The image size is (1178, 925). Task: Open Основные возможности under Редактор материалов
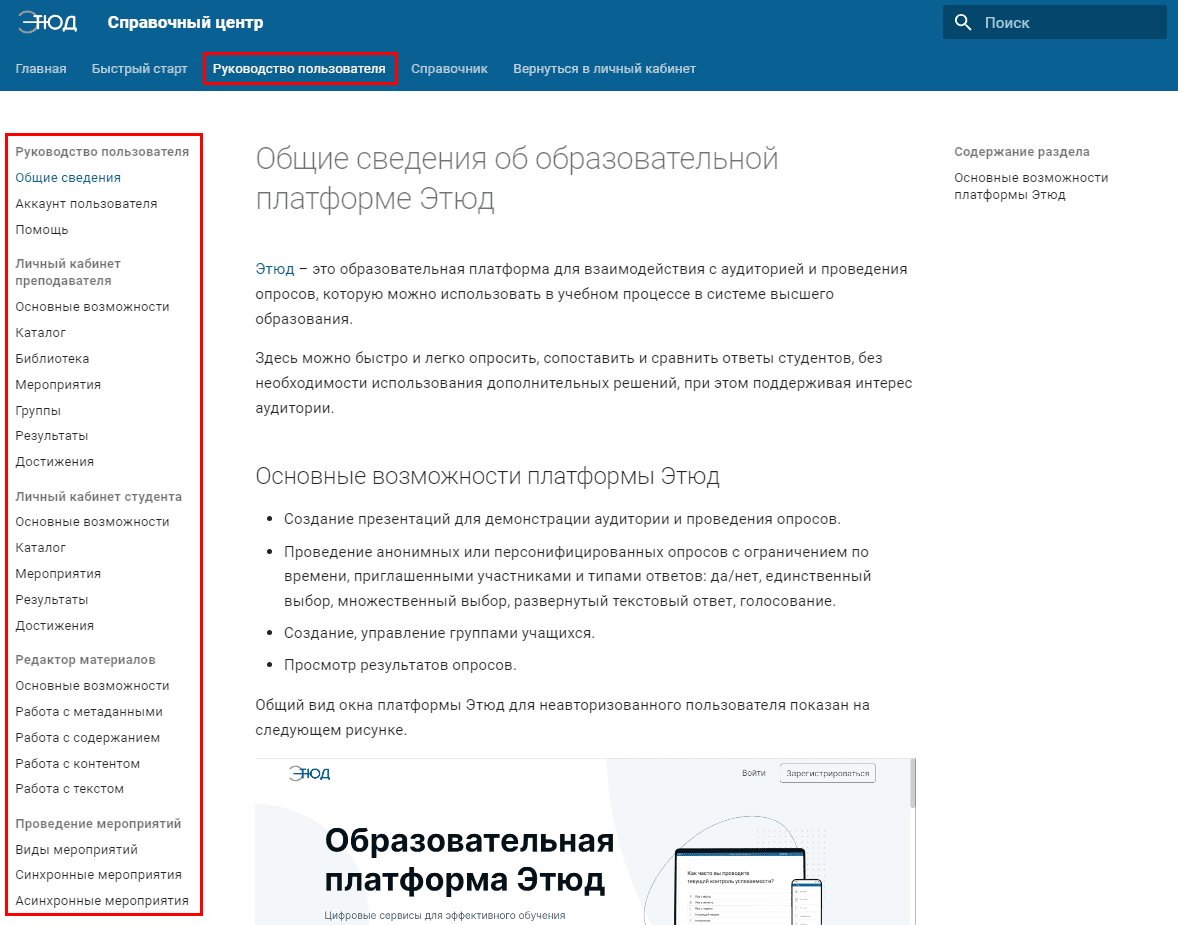pos(92,685)
